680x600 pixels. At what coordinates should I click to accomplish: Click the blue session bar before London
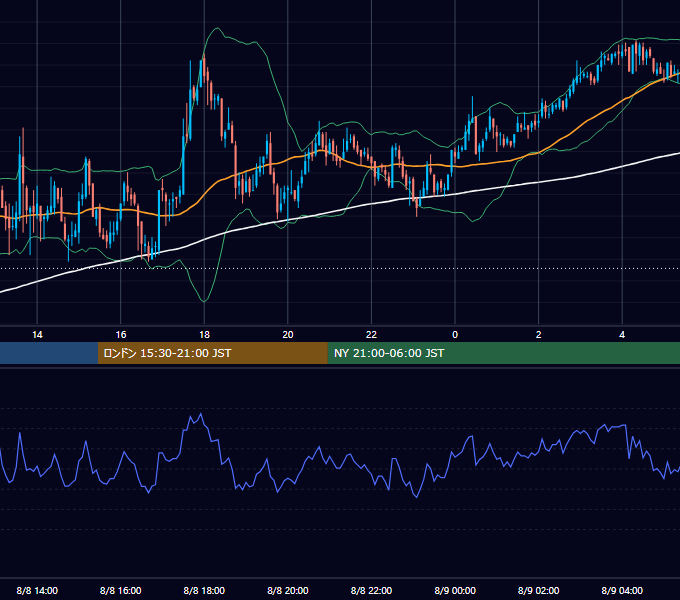coord(49,353)
